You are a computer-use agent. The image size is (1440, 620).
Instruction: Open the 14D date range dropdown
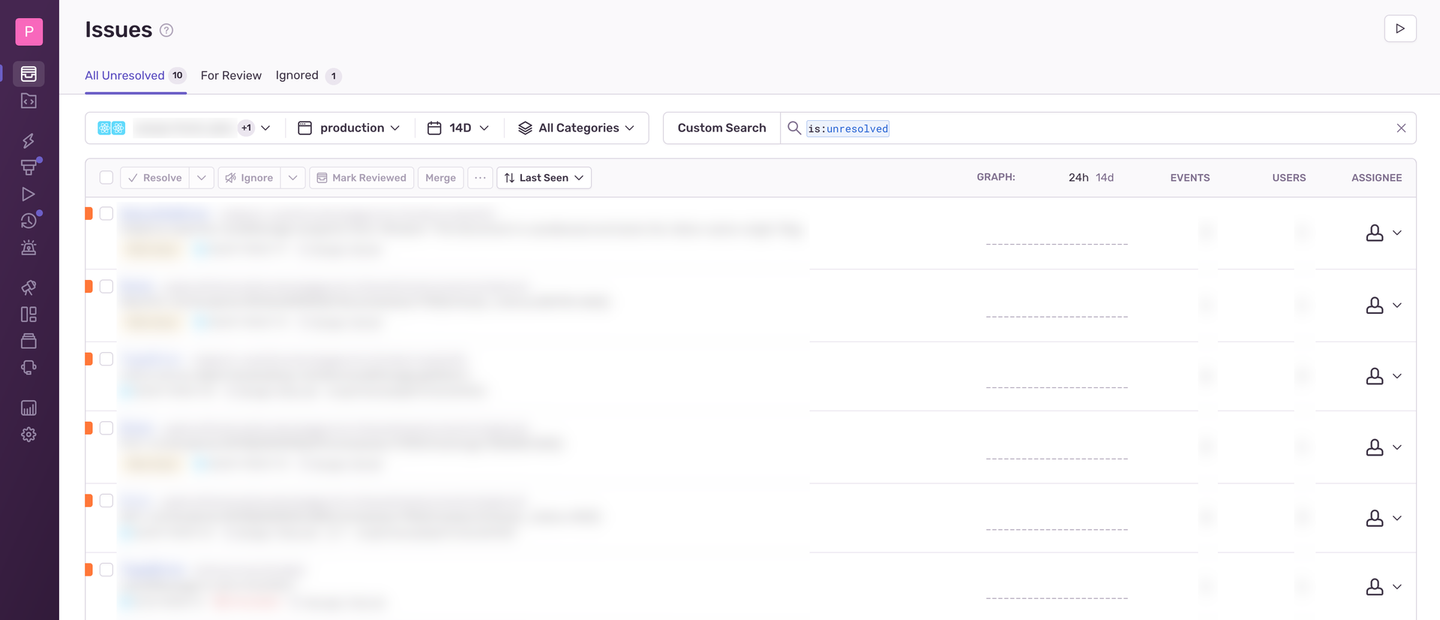pos(458,128)
